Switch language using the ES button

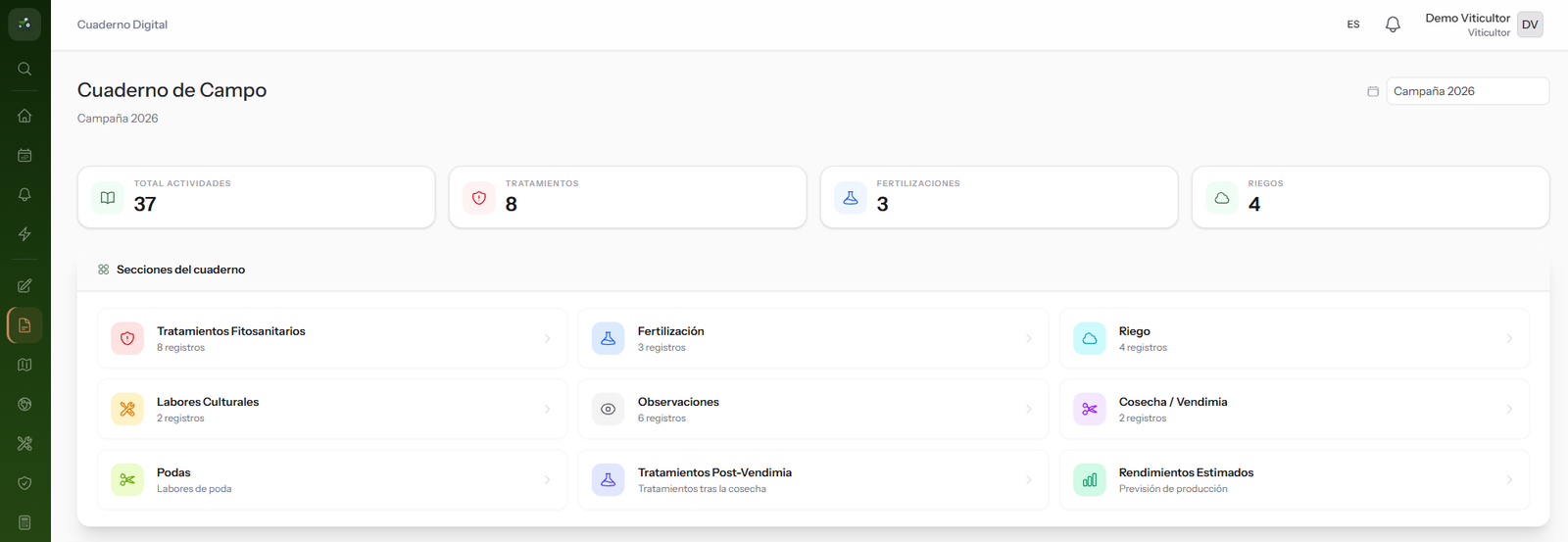[x=1353, y=25]
